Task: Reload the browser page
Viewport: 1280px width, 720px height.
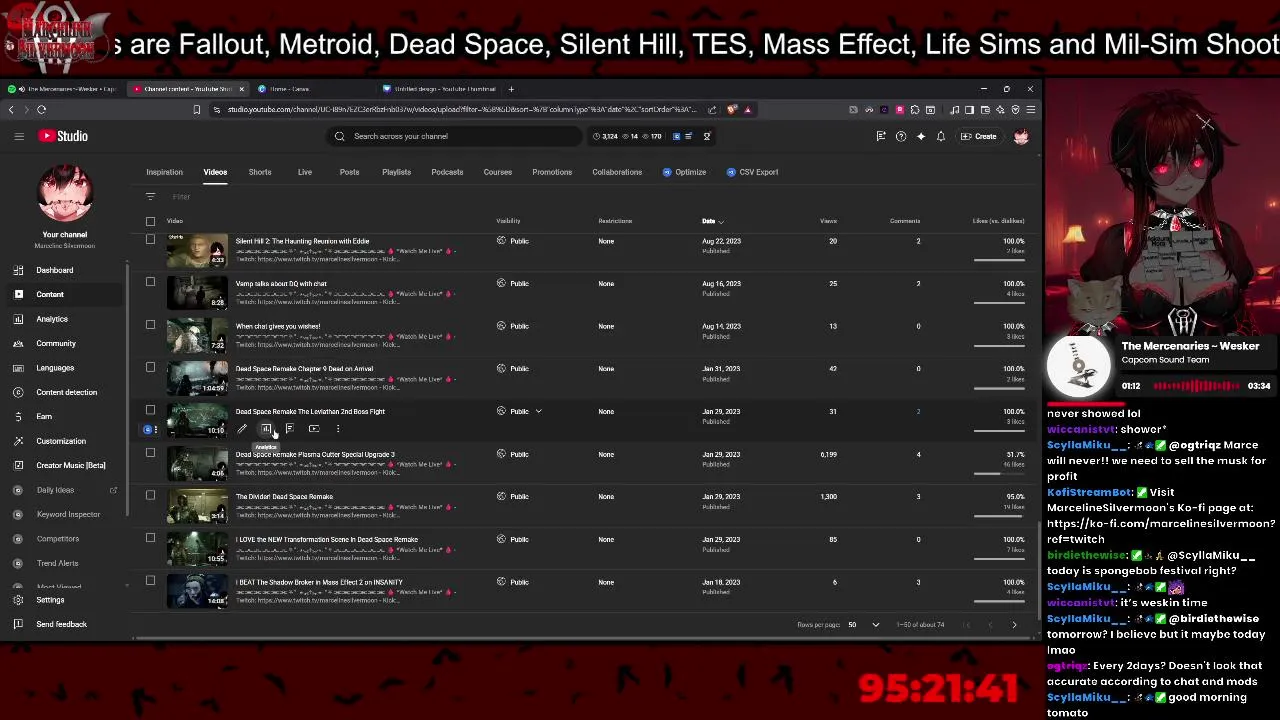Action: (41, 109)
